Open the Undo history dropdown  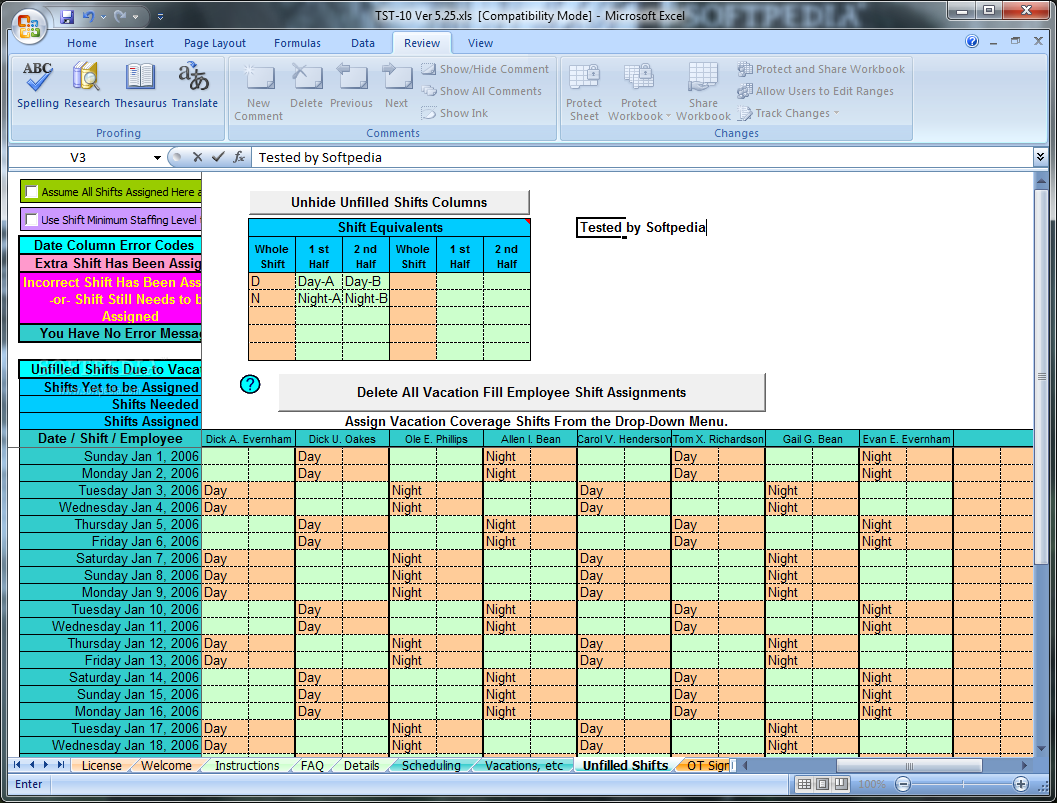(x=103, y=16)
